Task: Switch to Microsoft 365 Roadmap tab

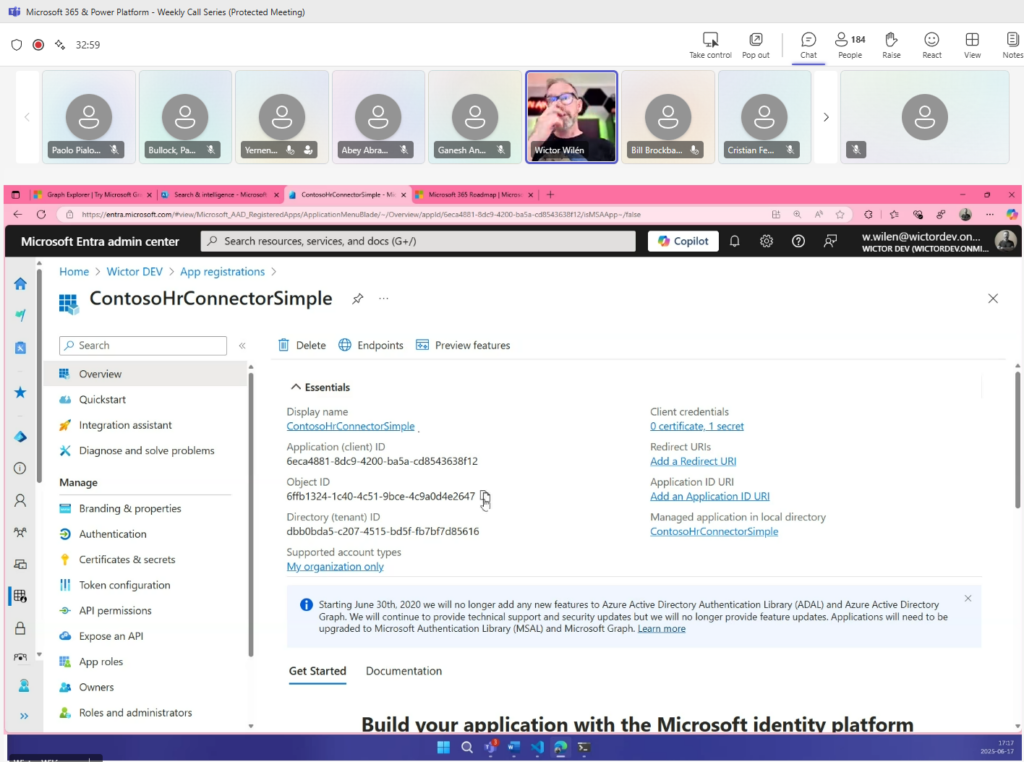Action: pos(474,195)
